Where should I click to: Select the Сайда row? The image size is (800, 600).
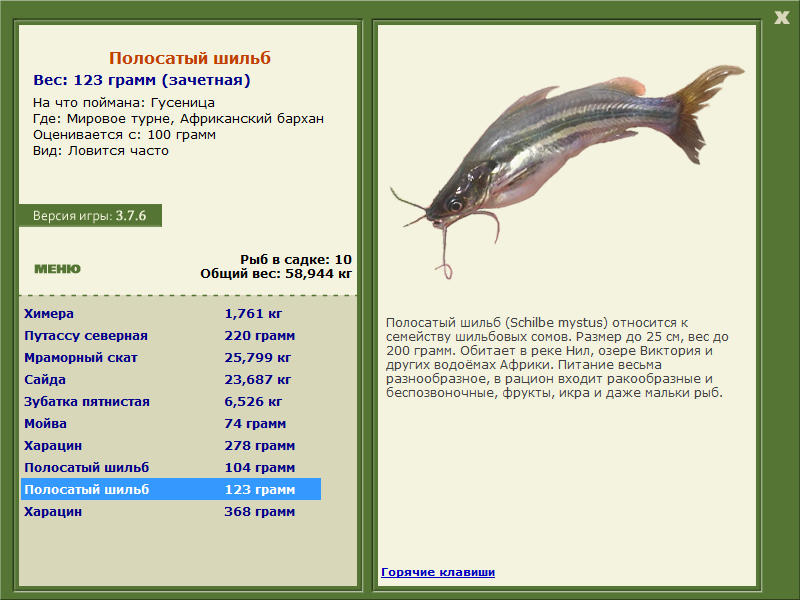tap(171, 380)
